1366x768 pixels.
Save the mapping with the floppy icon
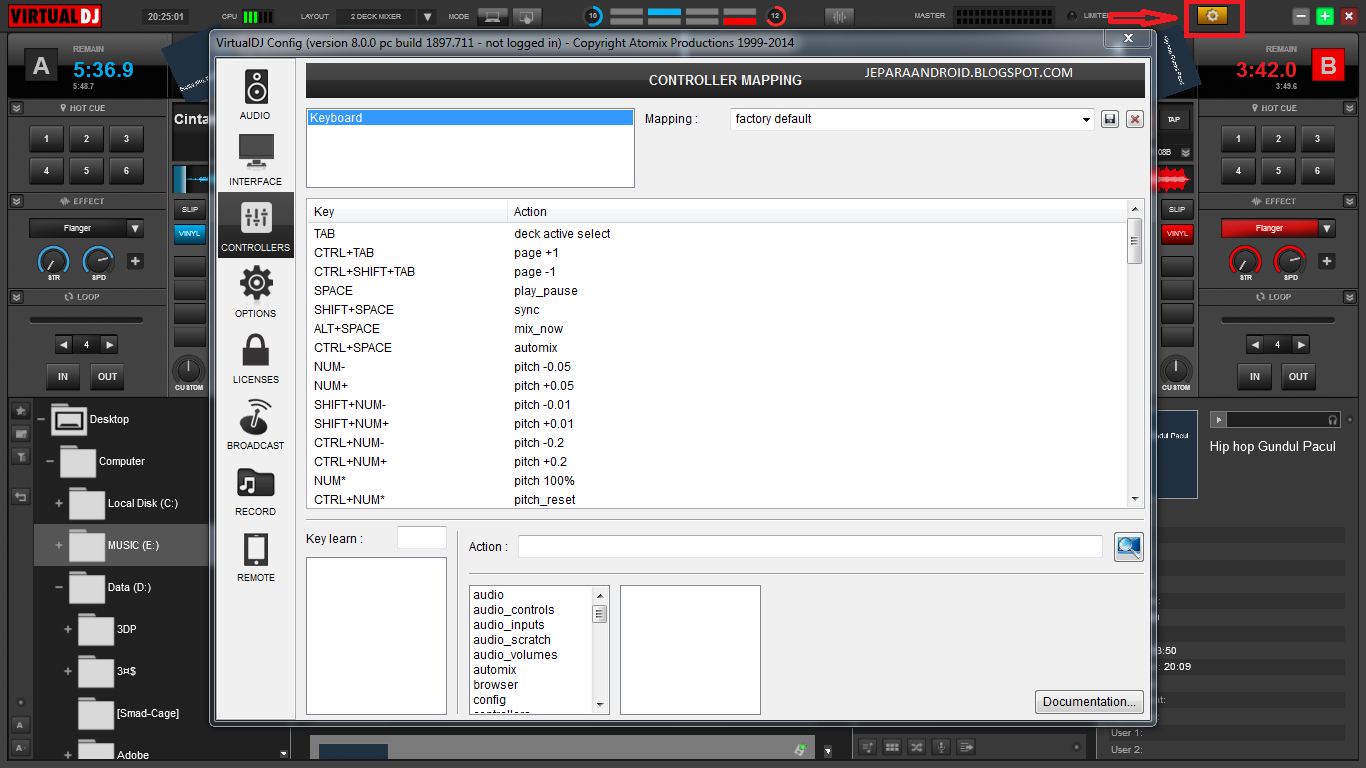[1110, 119]
